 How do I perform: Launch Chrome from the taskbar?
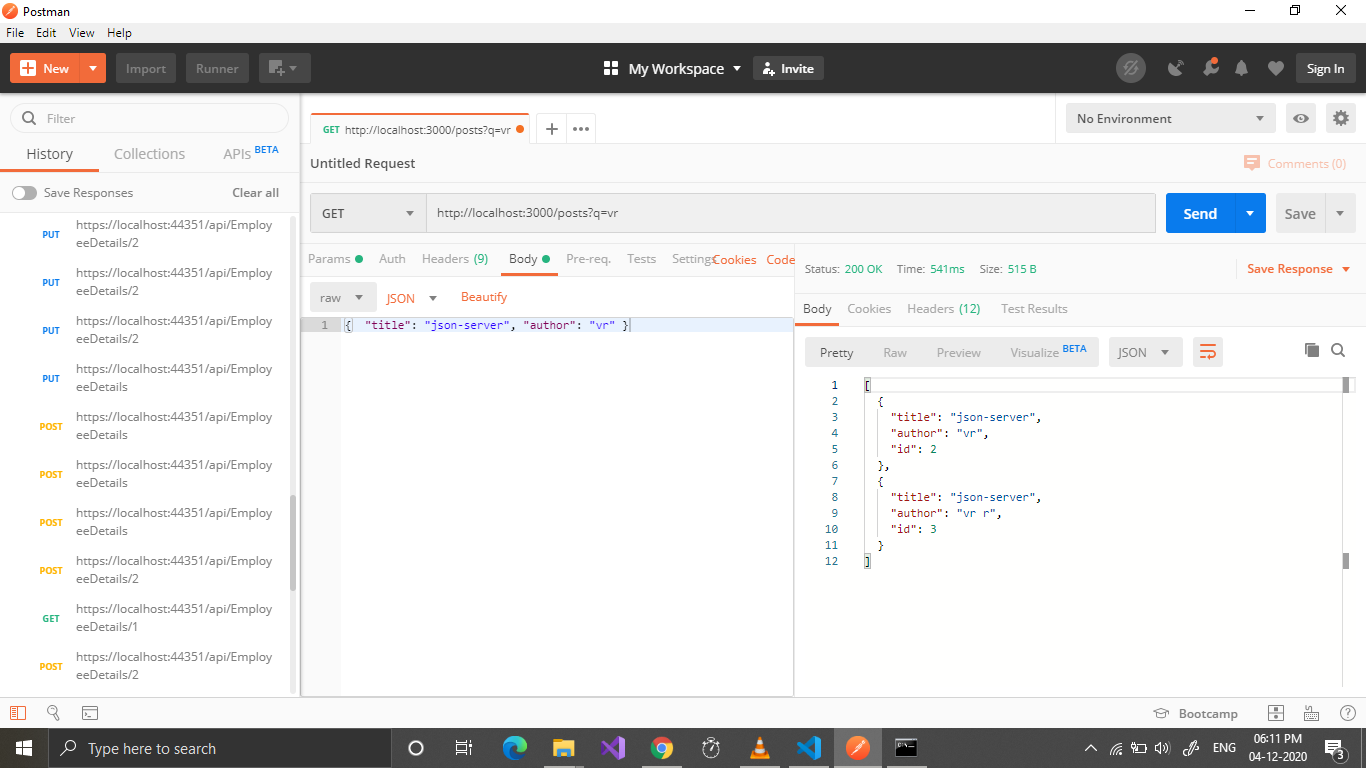662,748
